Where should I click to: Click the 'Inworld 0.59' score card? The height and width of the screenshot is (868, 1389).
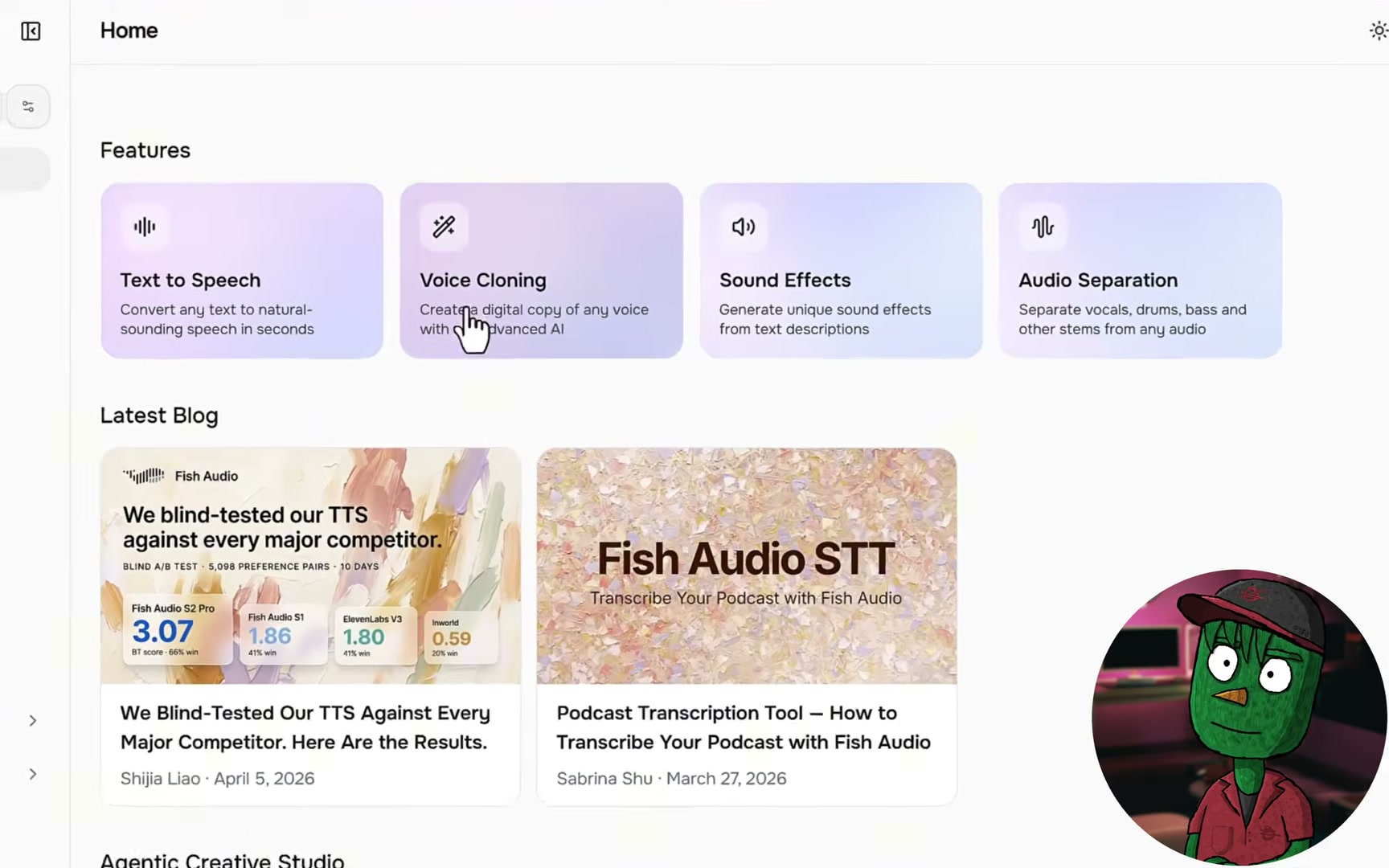coord(461,637)
